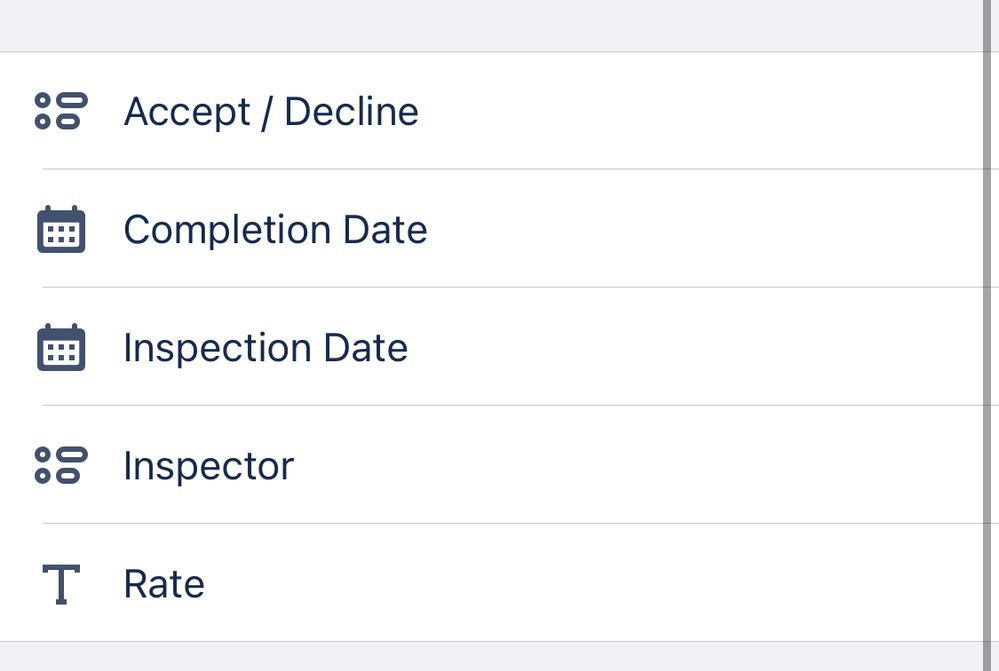Viewport: 999px width, 671px height.
Task: Select the 'Inspector' label text
Action: (x=208, y=466)
